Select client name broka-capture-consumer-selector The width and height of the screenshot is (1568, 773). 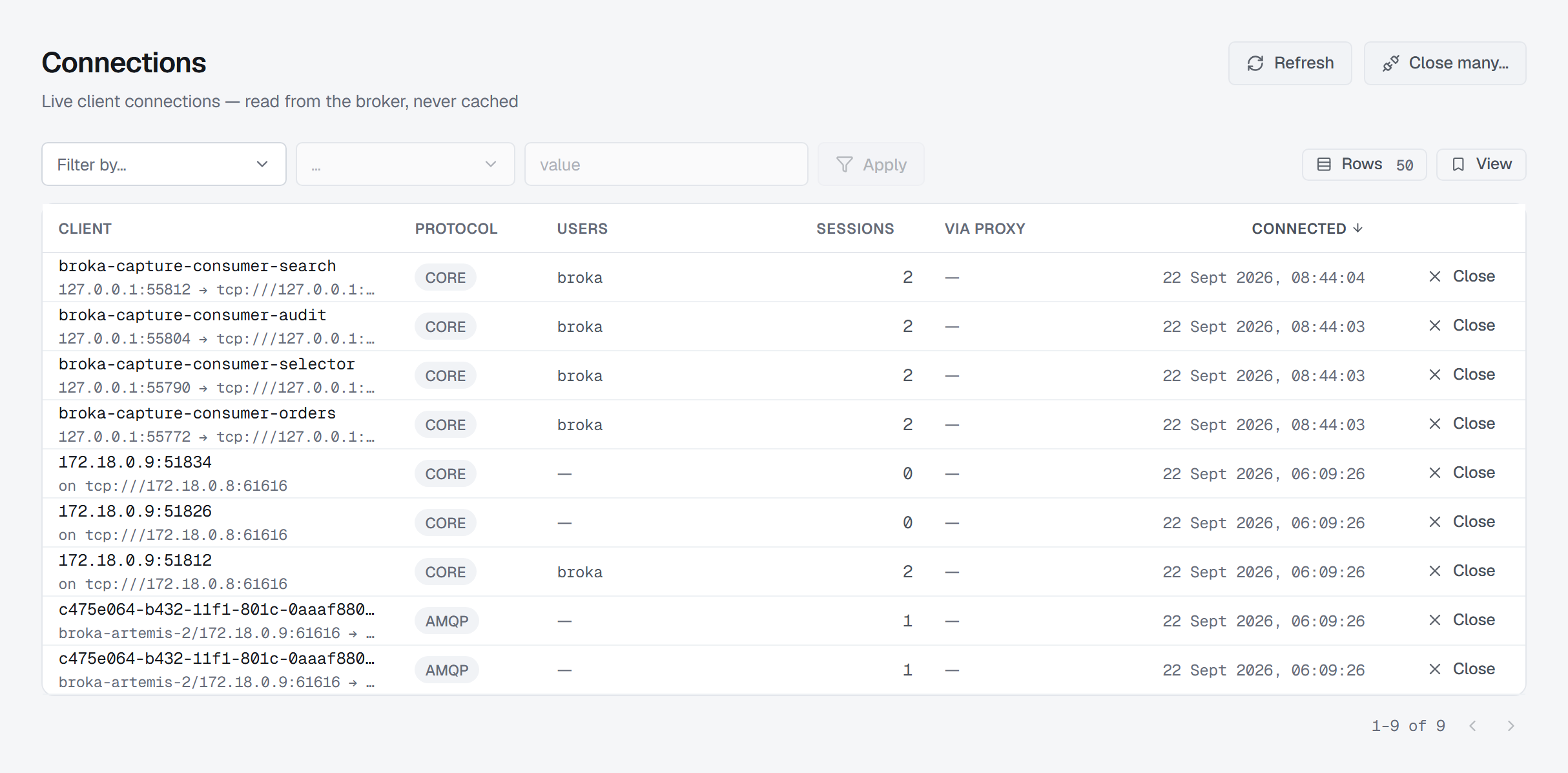pyautogui.click(x=207, y=364)
